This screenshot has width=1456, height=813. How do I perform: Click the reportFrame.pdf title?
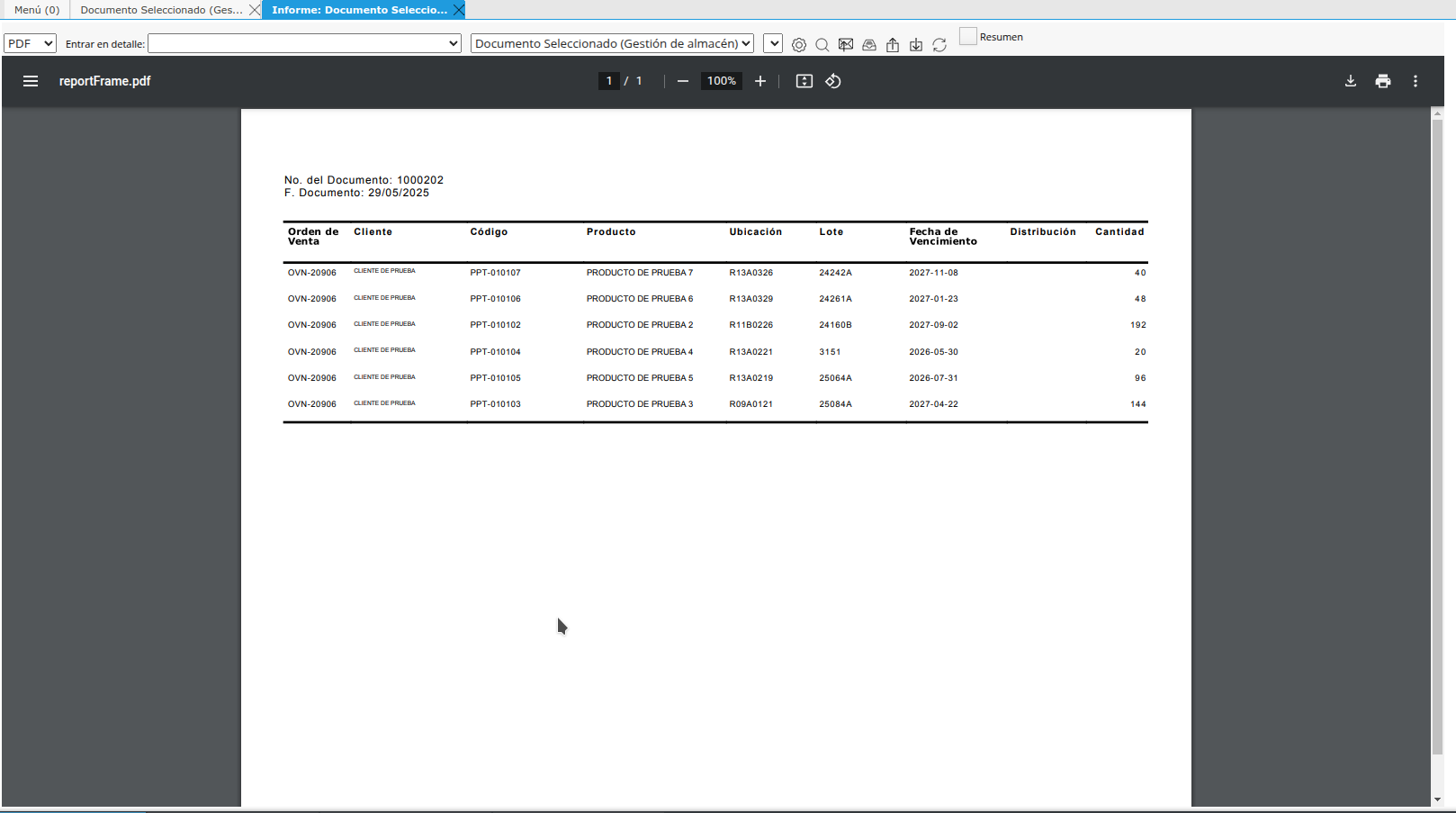[x=104, y=81]
